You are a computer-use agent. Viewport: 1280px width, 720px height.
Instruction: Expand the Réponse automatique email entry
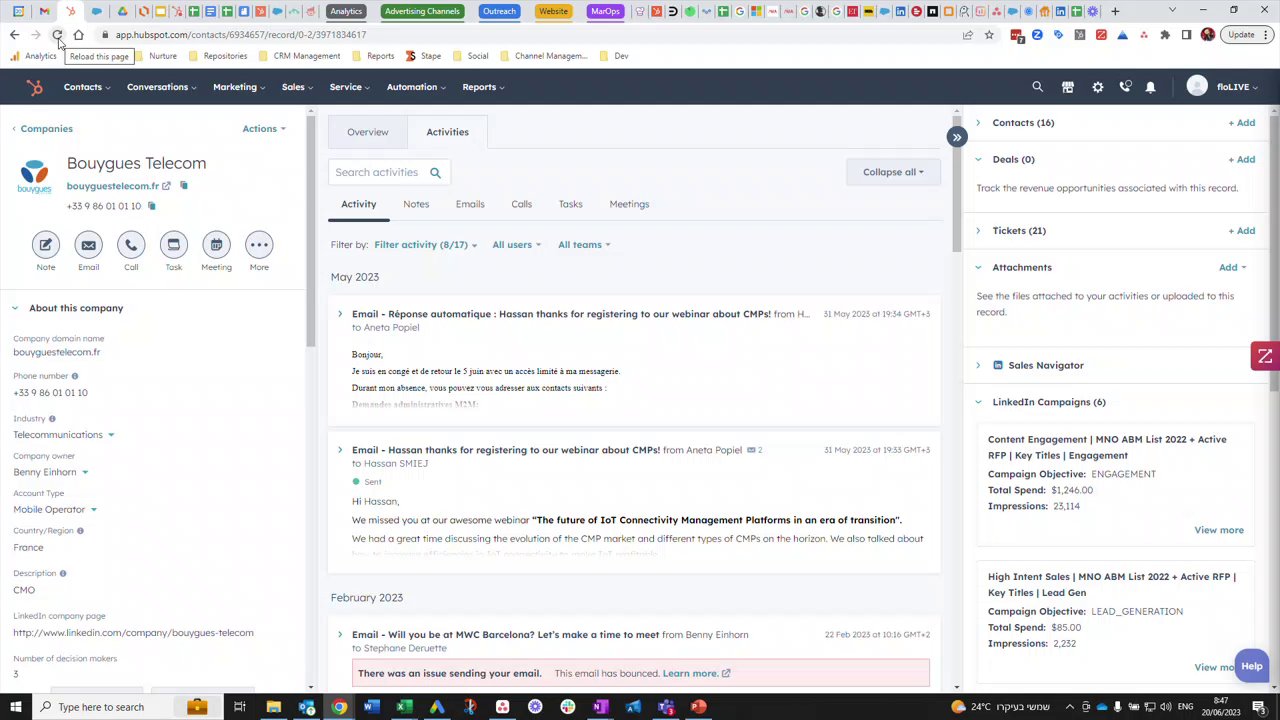339,314
